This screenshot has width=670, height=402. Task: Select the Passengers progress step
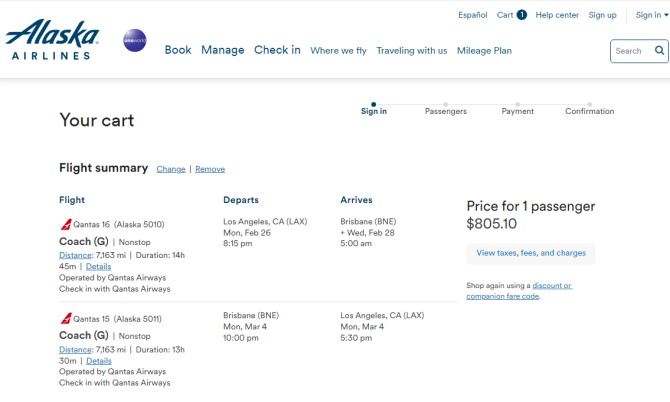click(446, 109)
